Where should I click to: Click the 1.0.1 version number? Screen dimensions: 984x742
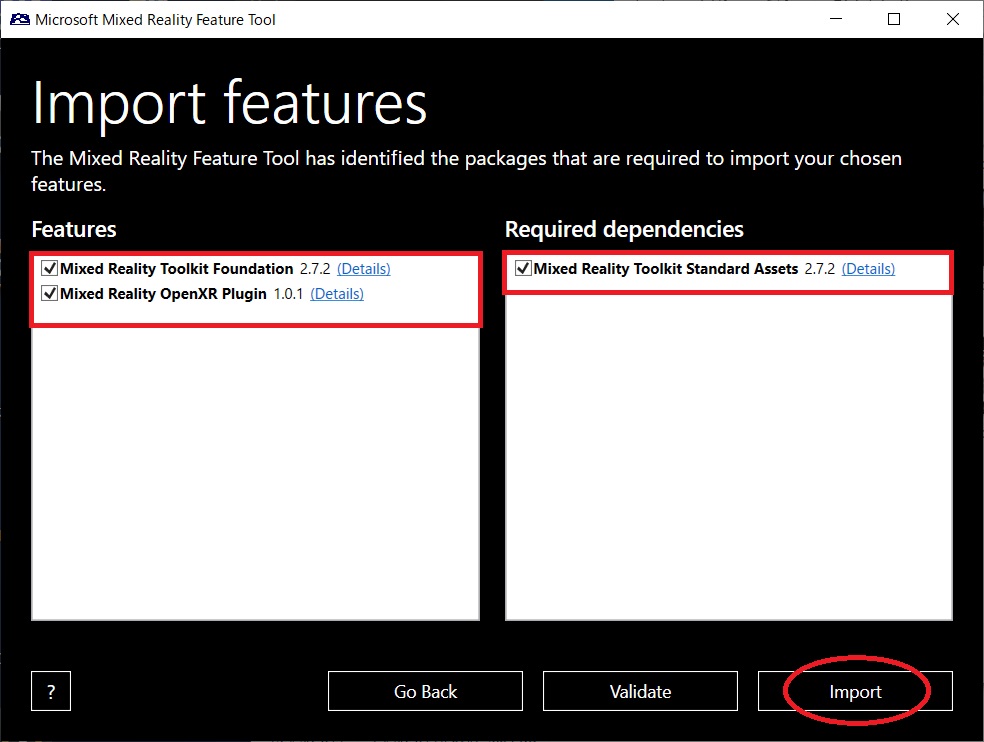tap(288, 294)
